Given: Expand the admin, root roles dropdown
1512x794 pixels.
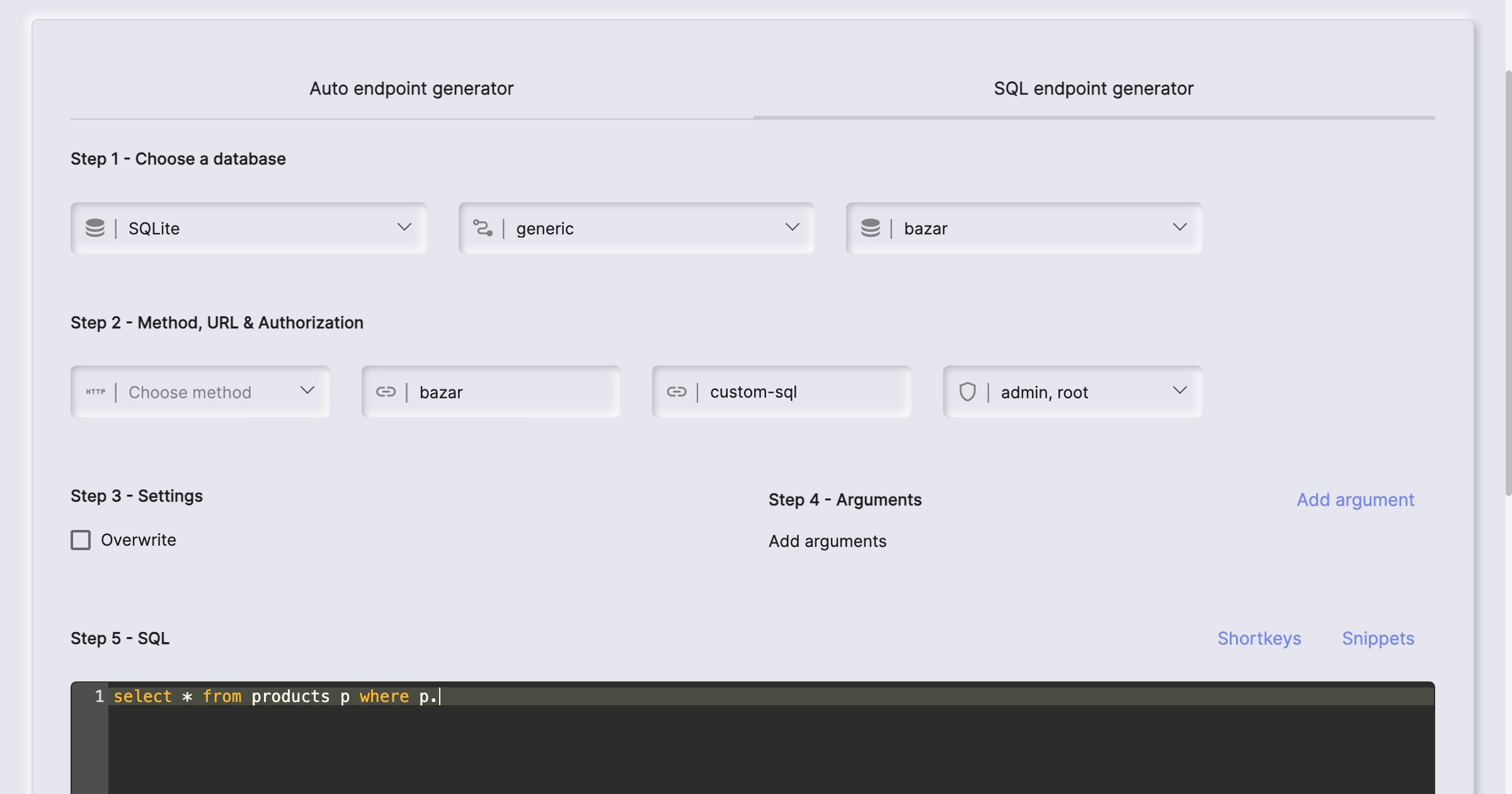Looking at the screenshot, I should [x=1180, y=391].
